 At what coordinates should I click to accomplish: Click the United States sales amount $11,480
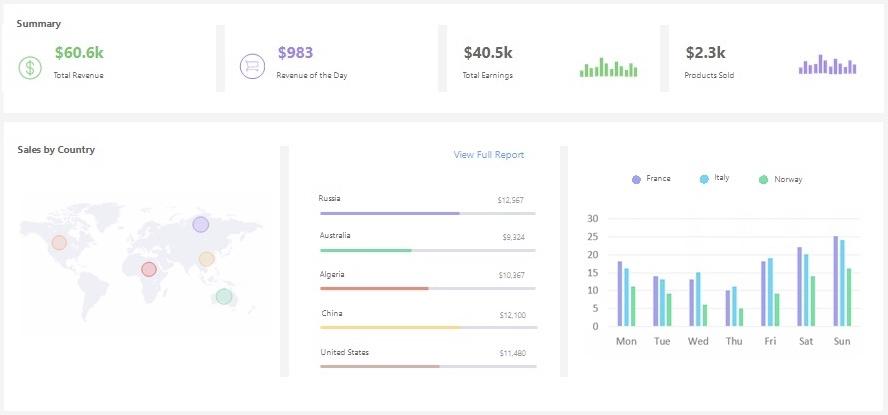tap(512, 353)
